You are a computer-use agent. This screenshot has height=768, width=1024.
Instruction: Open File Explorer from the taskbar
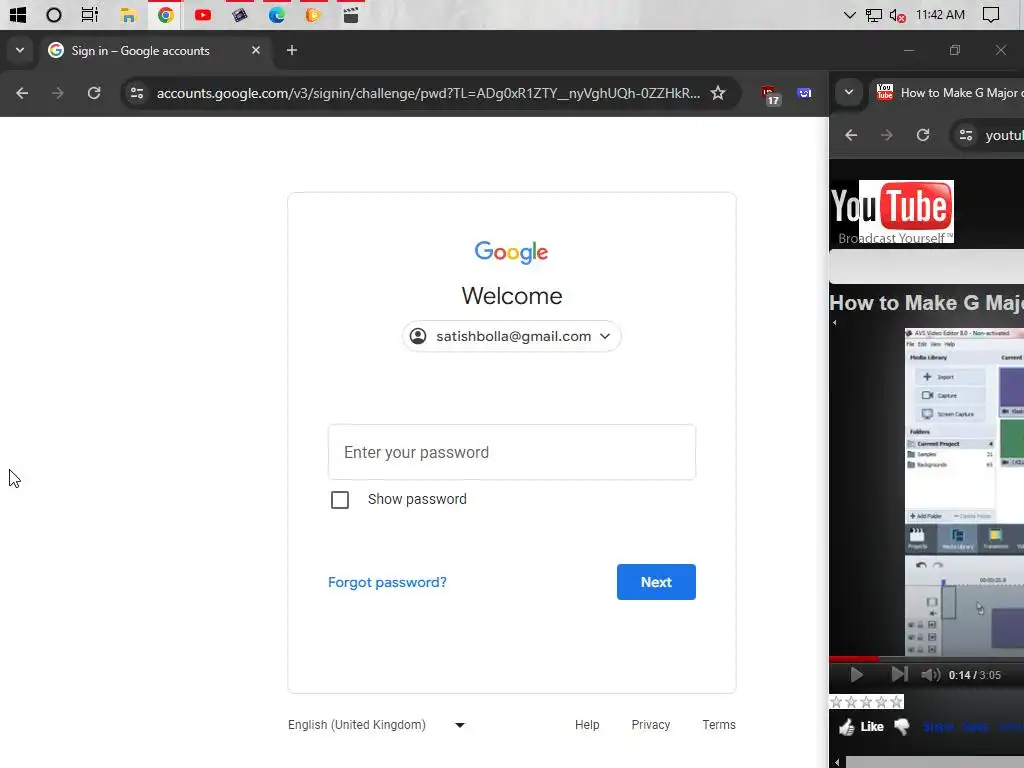point(128,14)
